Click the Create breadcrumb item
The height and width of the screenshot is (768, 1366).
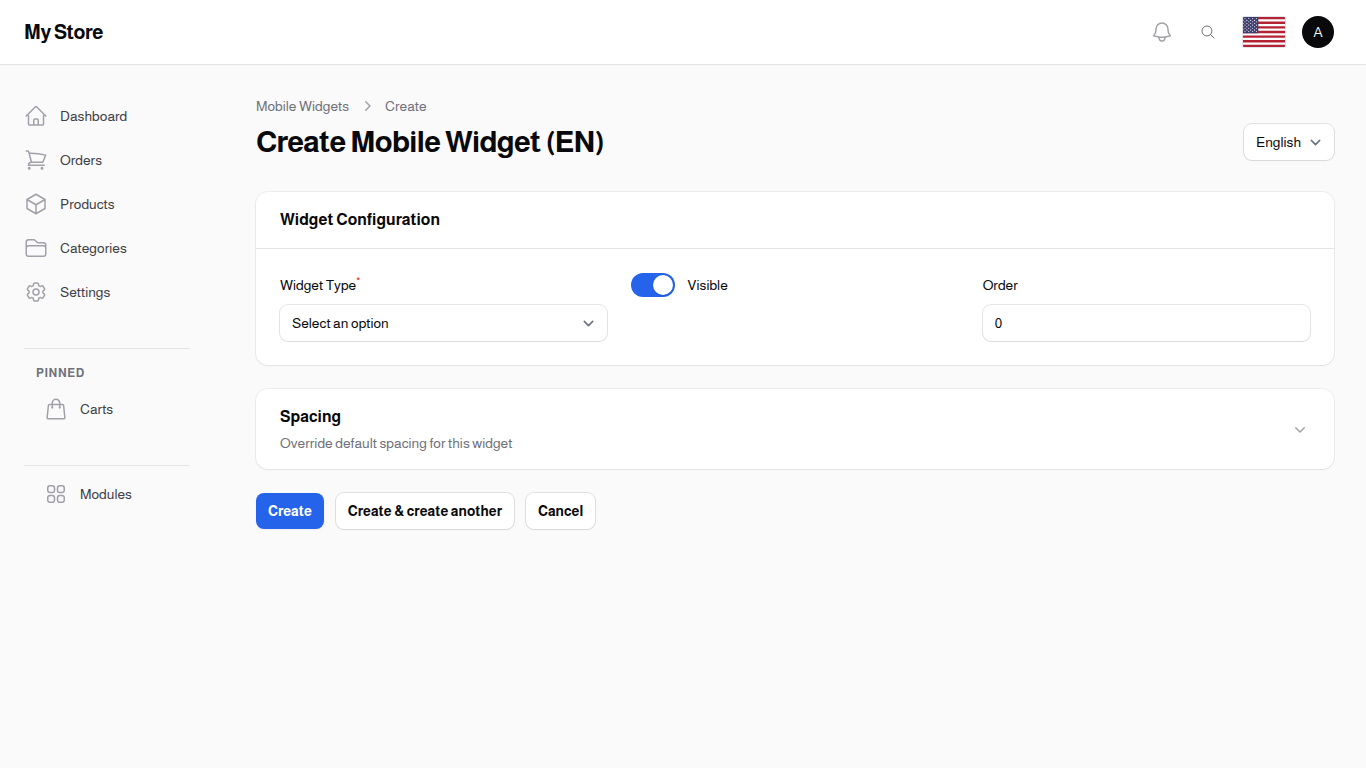click(x=405, y=106)
